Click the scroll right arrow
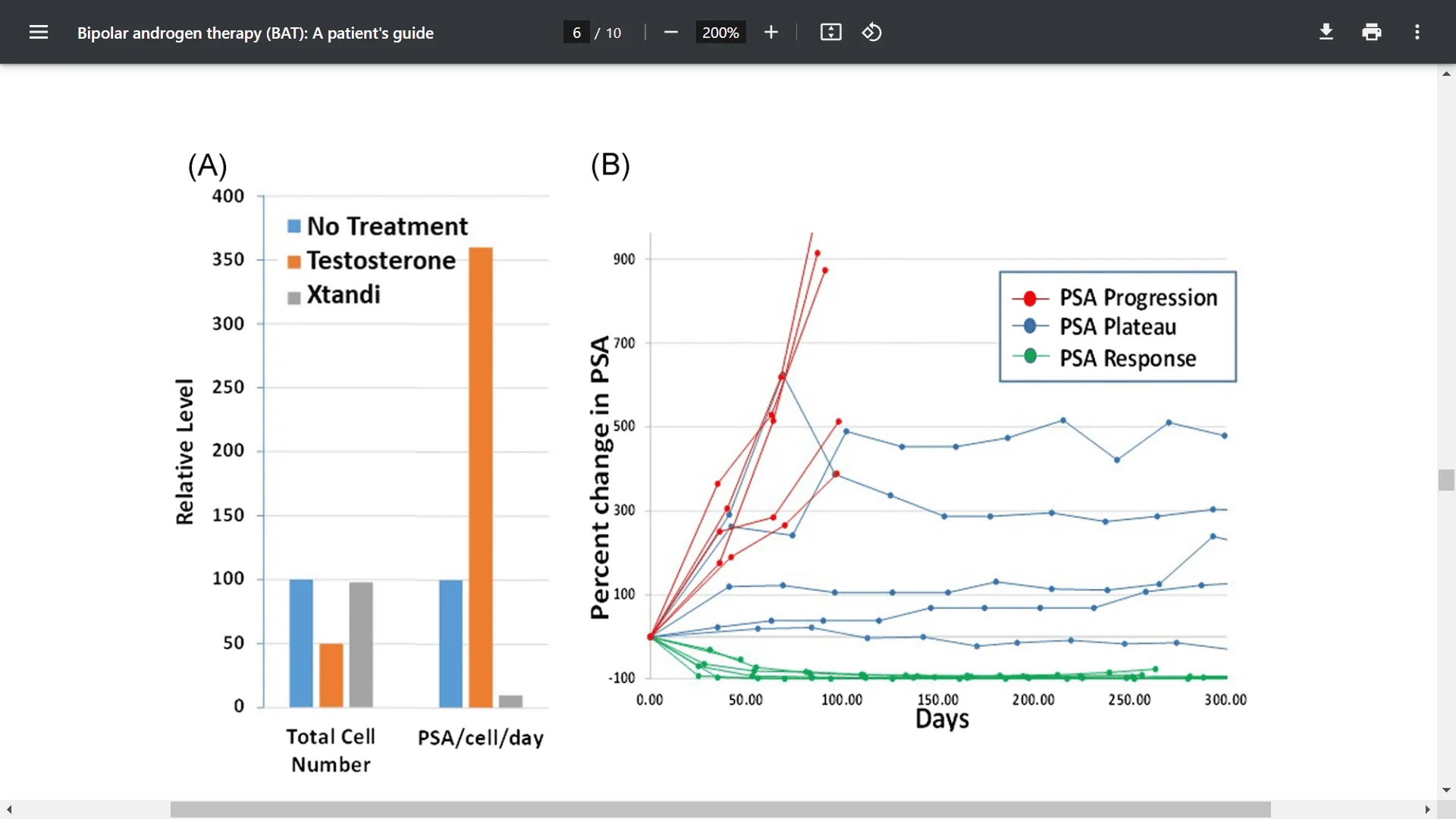 (x=1428, y=810)
